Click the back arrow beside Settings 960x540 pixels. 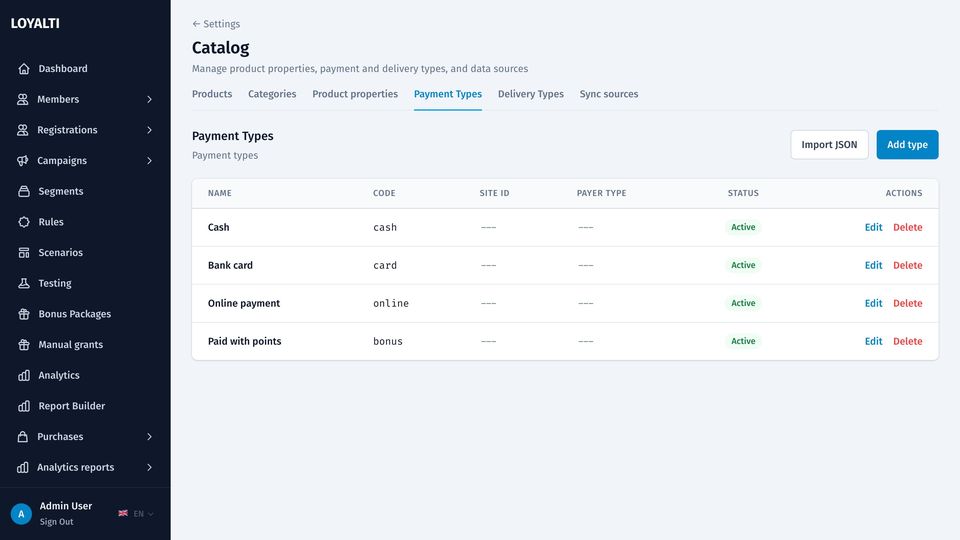(x=196, y=24)
